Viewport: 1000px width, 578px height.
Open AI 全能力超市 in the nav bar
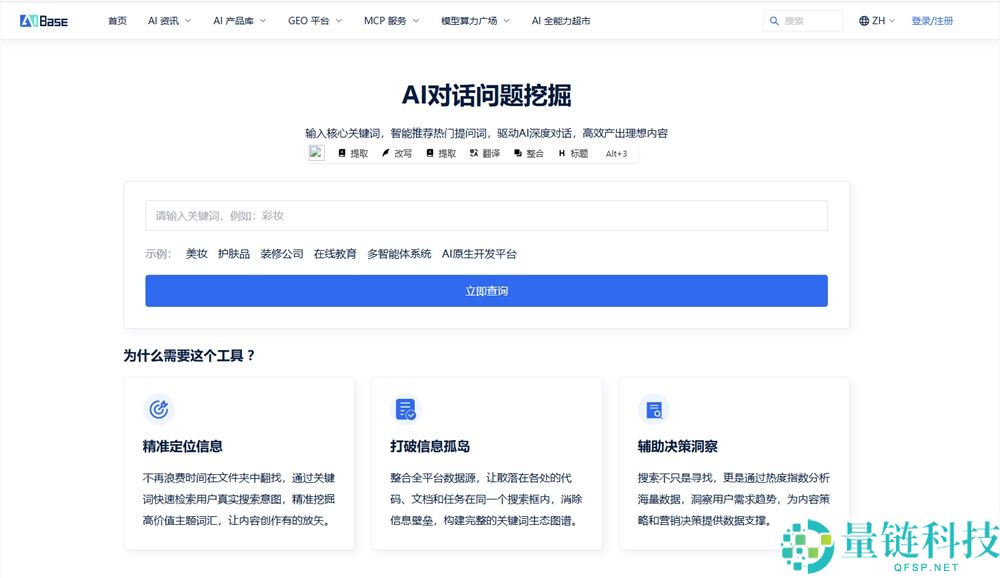tap(561, 21)
